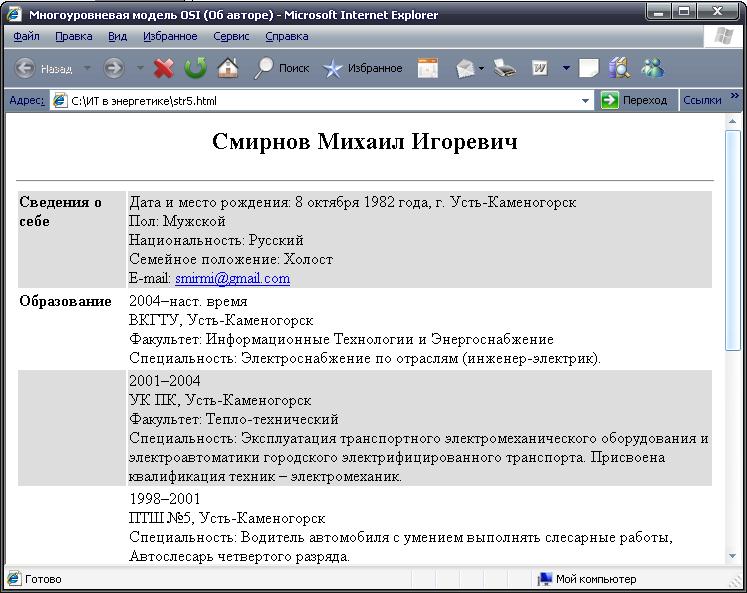Screen dimensions: 747x593
Task: Click the text '2001–2004'
Action: (x=165, y=381)
